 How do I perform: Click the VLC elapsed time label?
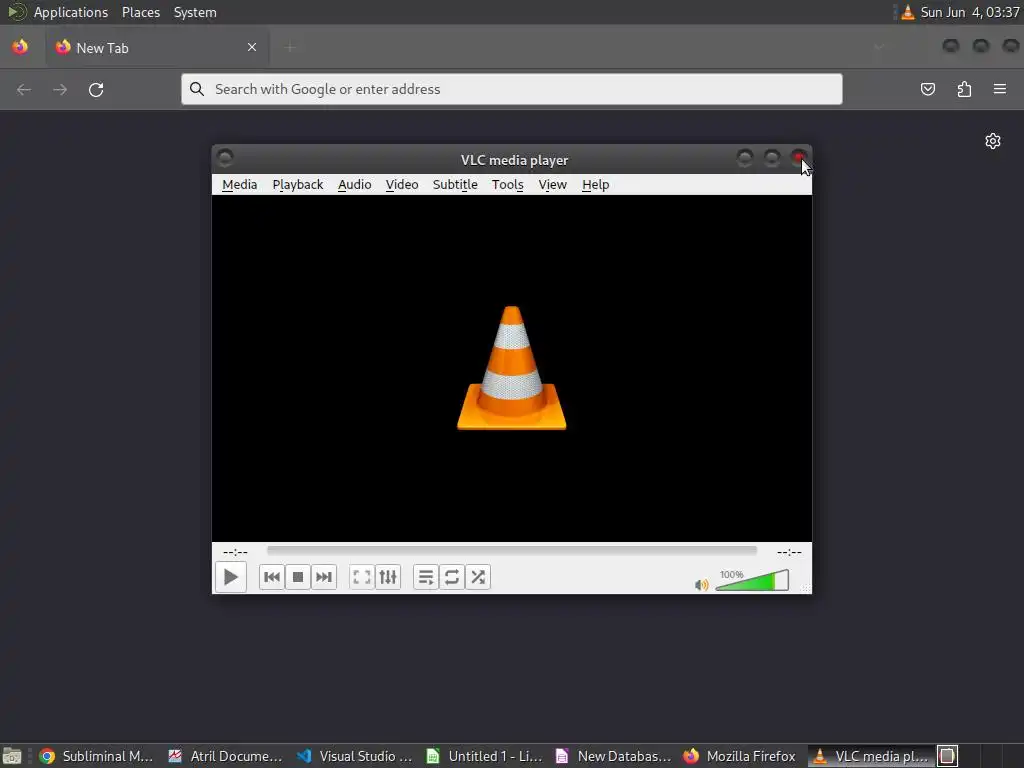235,552
